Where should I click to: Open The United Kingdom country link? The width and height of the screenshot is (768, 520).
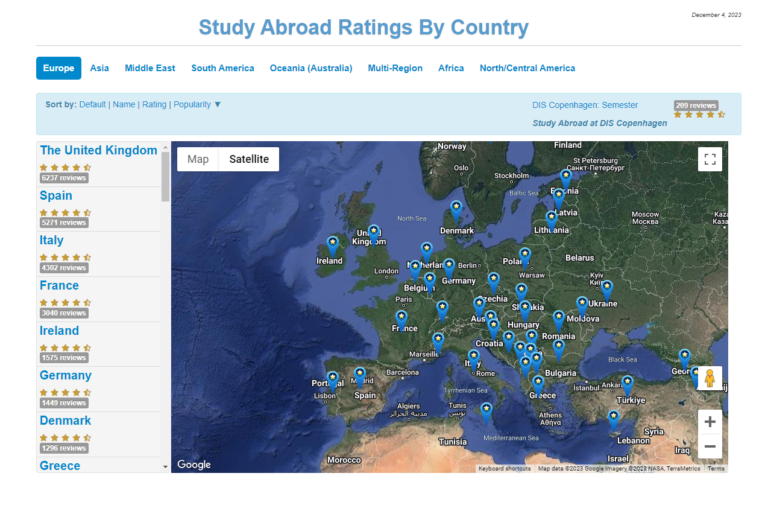pyautogui.click(x=98, y=150)
